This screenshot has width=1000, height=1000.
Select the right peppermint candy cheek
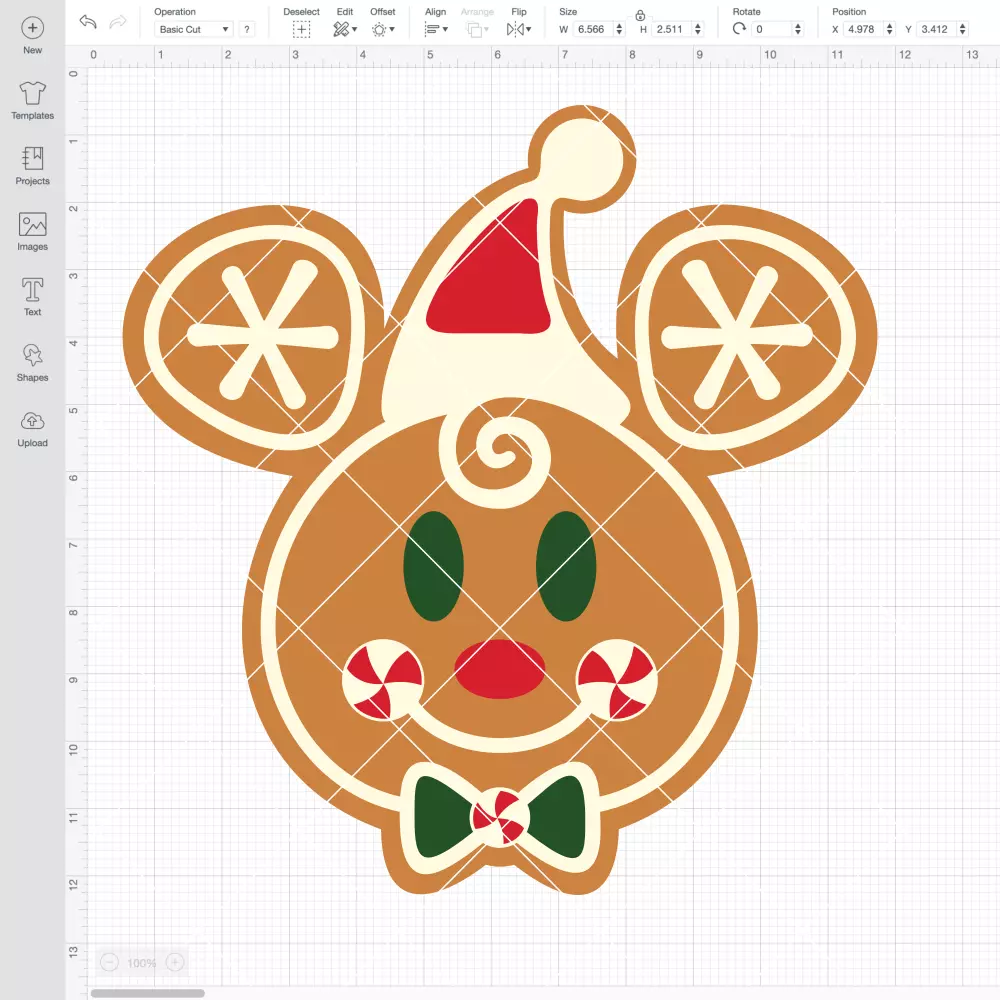tap(616, 680)
